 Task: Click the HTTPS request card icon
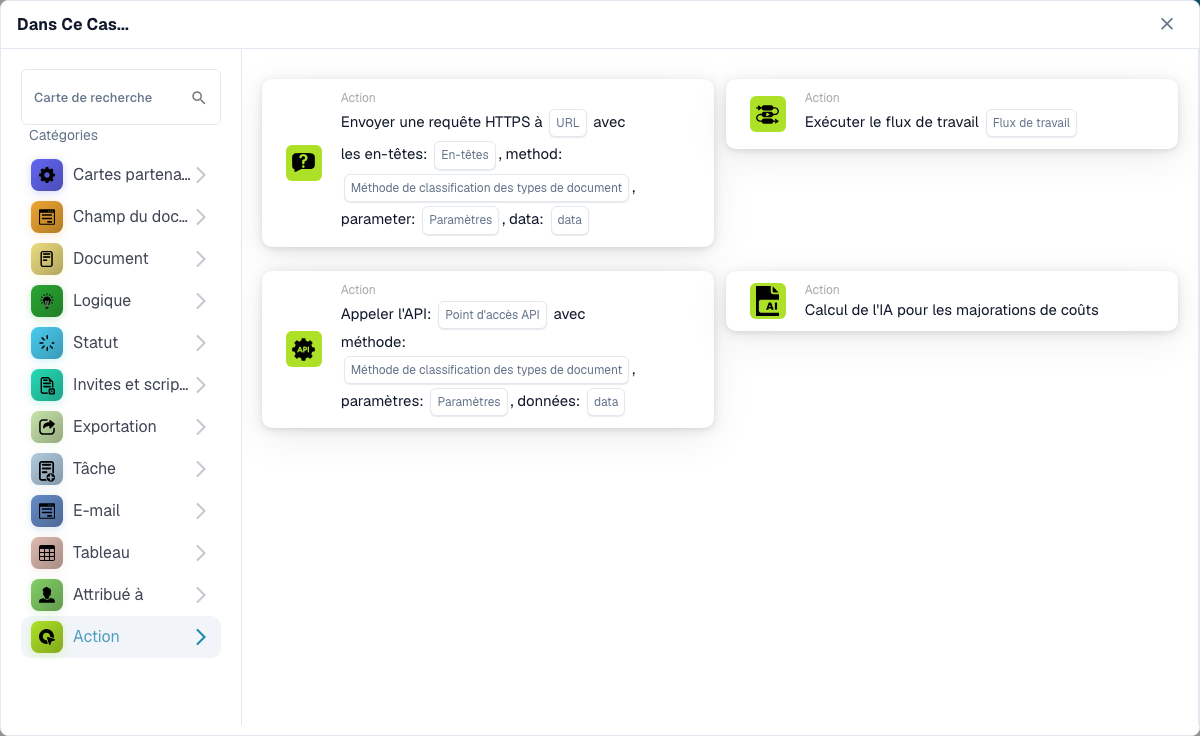point(304,163)
